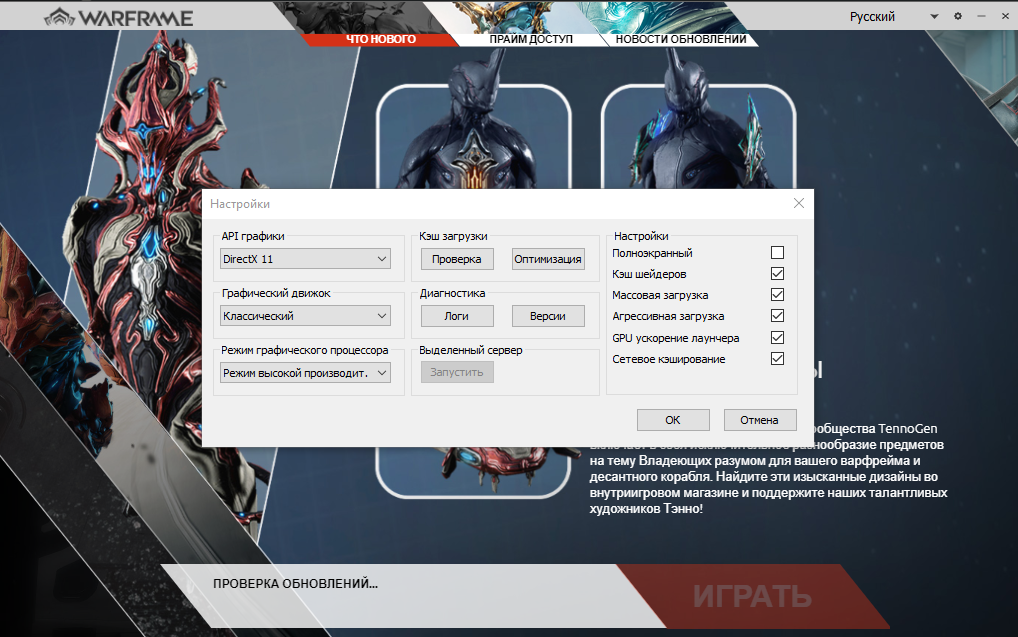
Task: Toggle the Кэш шейдеров checkbox
Action: [777, 273]
